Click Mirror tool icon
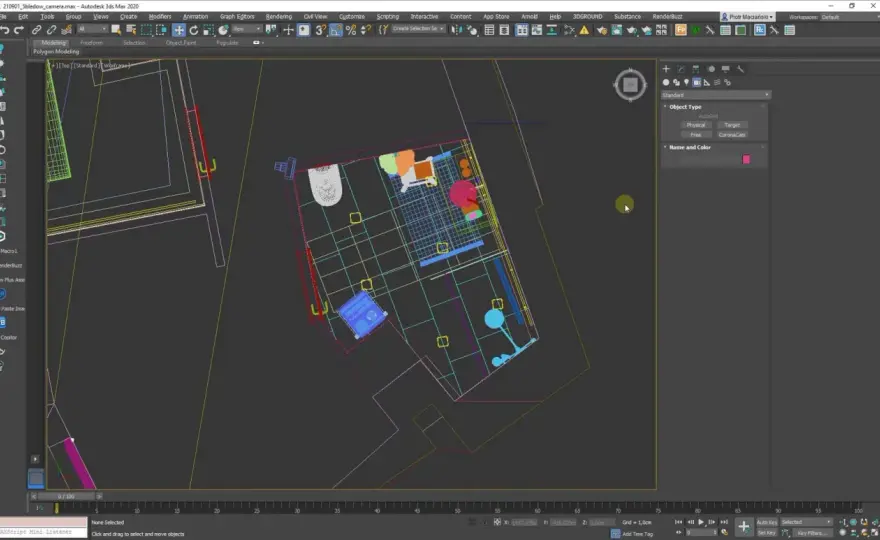Image resolution: width=880 pixels, height=540 pixels. [456, 30]
